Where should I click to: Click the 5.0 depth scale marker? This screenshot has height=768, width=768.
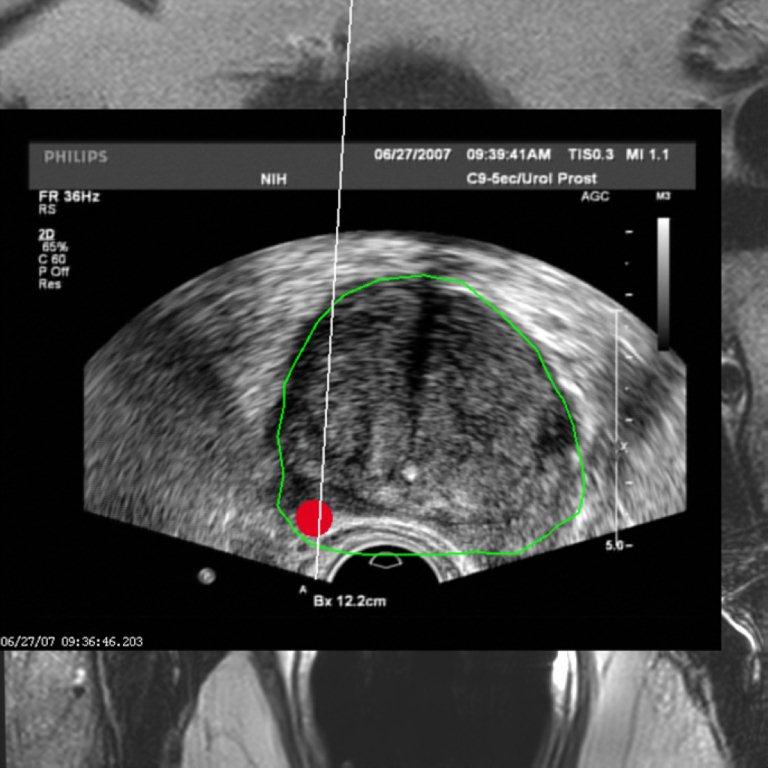[x=616, y=546]
